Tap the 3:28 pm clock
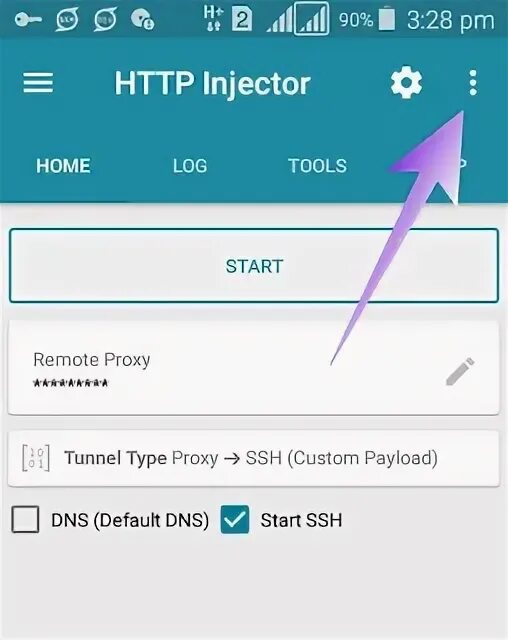Image resolution: width=508 pixels, height=640 pixels. (450, 20)
